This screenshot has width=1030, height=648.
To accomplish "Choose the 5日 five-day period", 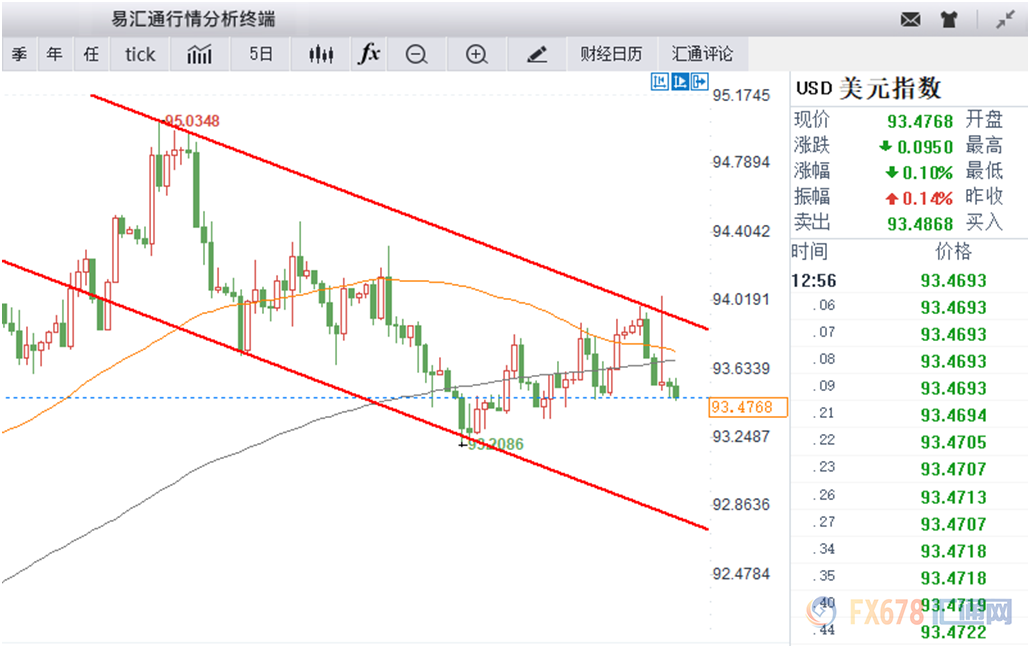I will click(x=260, y=54).
